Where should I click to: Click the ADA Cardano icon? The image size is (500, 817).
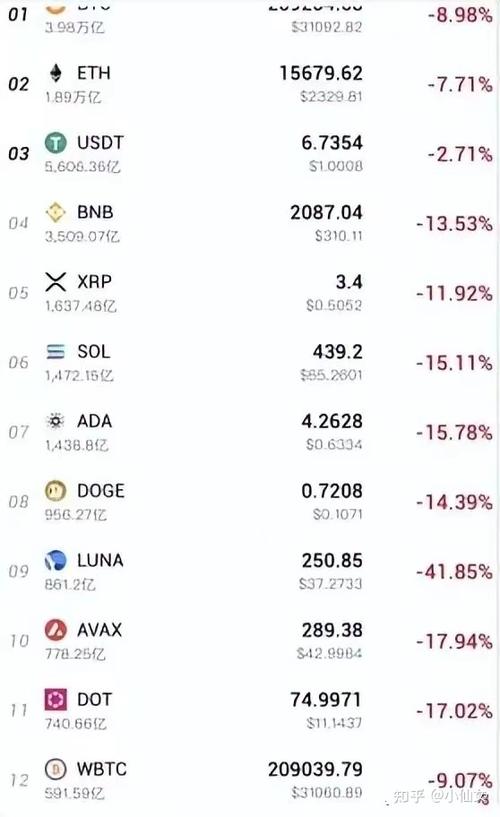tap(55, 421)
